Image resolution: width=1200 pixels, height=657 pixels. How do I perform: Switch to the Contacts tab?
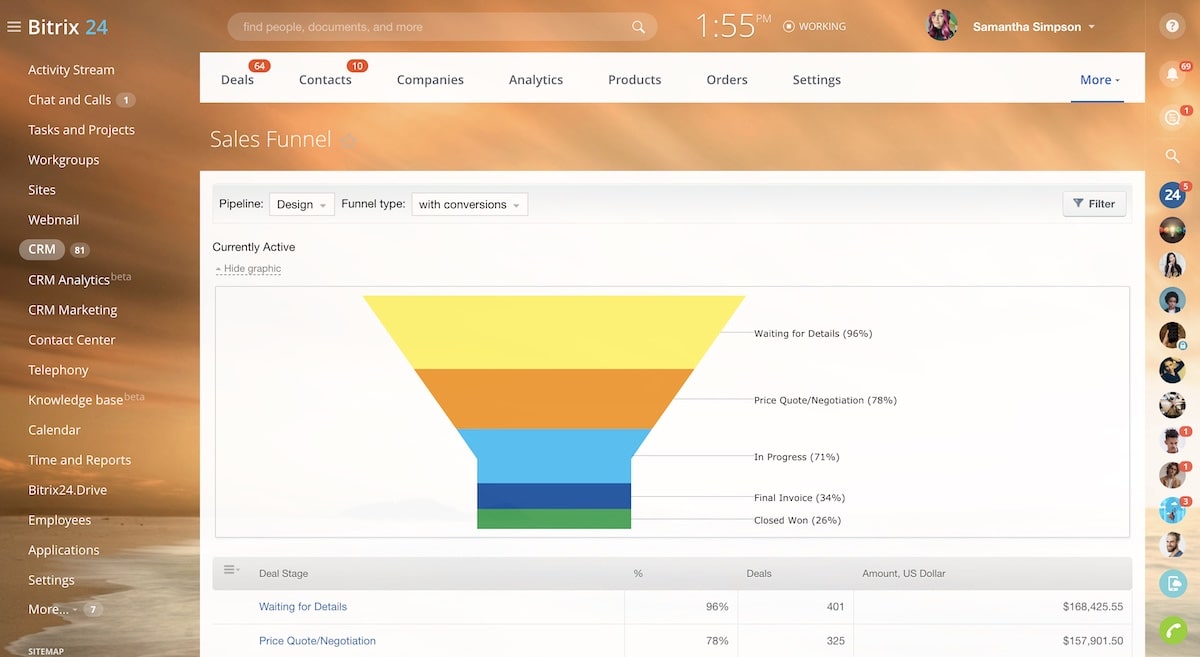click(x=325, y=79)
